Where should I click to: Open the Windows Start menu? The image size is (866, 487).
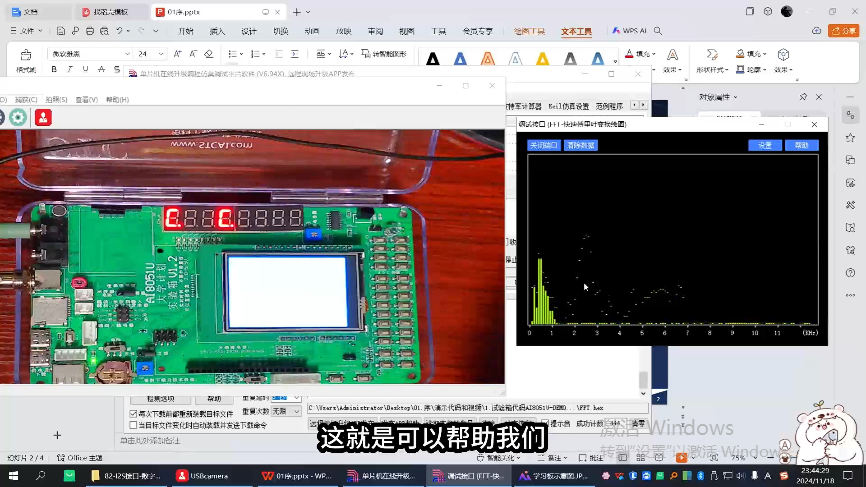pyautogui.click(x=13, y=475)
